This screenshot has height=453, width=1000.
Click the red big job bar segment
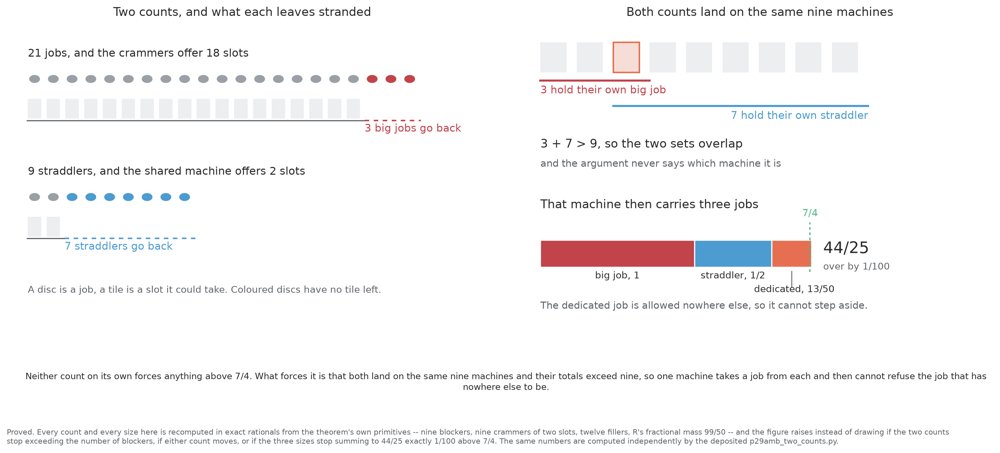click(x=617, y=253)
